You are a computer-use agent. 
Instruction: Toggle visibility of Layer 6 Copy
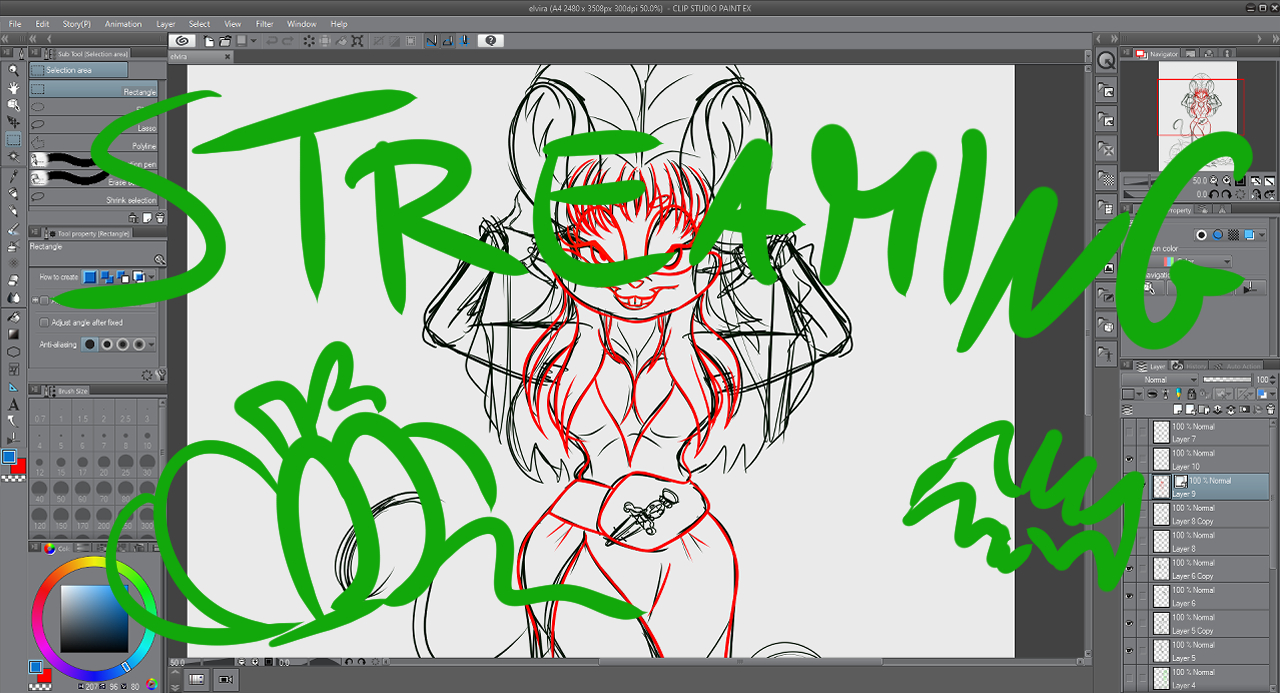point(1130,569)
